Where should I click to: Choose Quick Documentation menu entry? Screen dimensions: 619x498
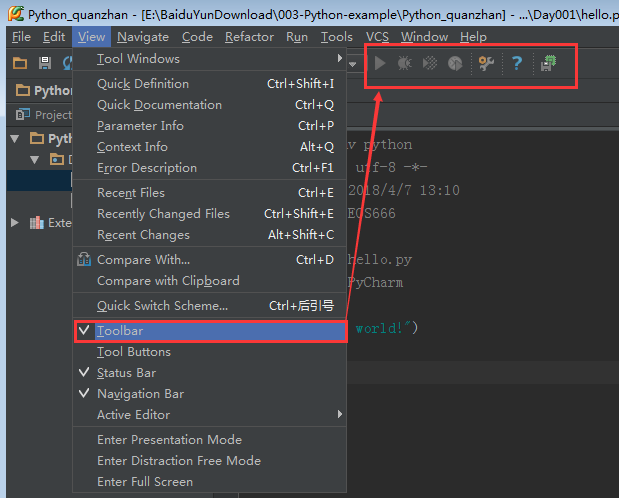pyautogui.click(x=210, y=105)
